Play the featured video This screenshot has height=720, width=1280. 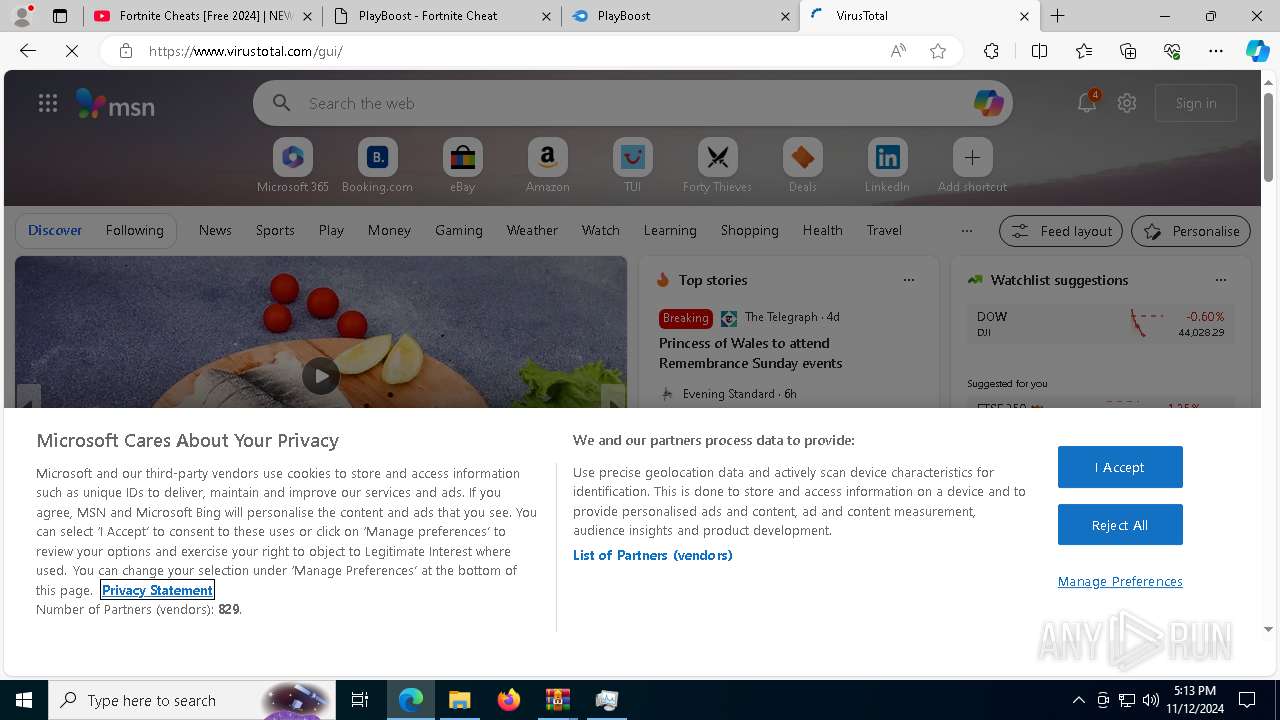point(321,376)
